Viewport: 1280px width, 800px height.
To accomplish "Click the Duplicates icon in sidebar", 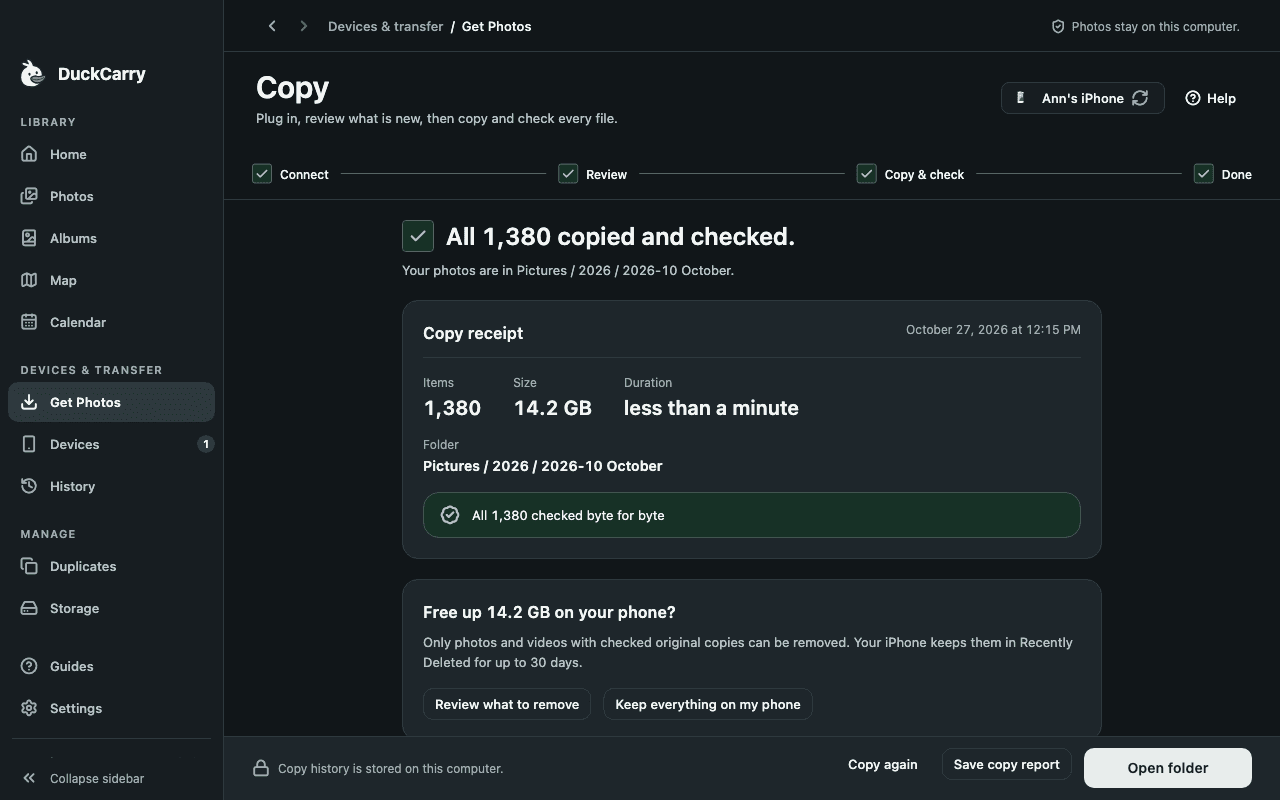I will [x=29, y=566].
